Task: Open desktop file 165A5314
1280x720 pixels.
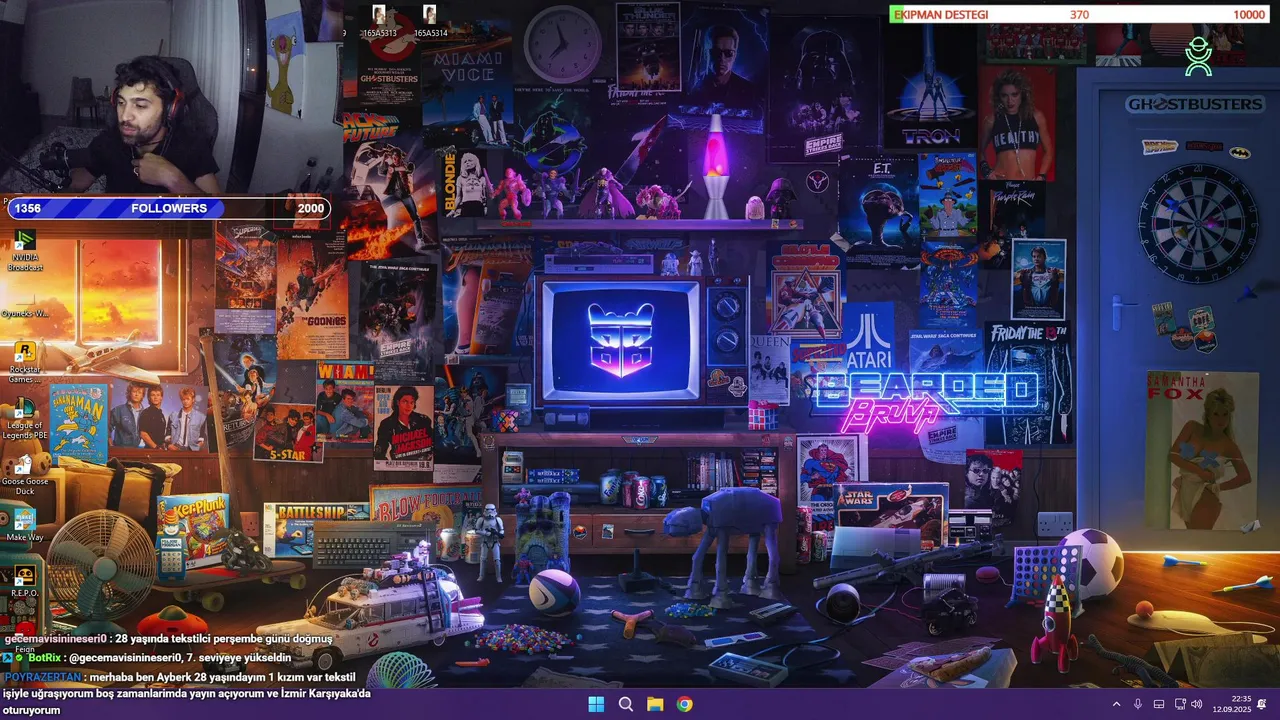Action: (430, 22)
